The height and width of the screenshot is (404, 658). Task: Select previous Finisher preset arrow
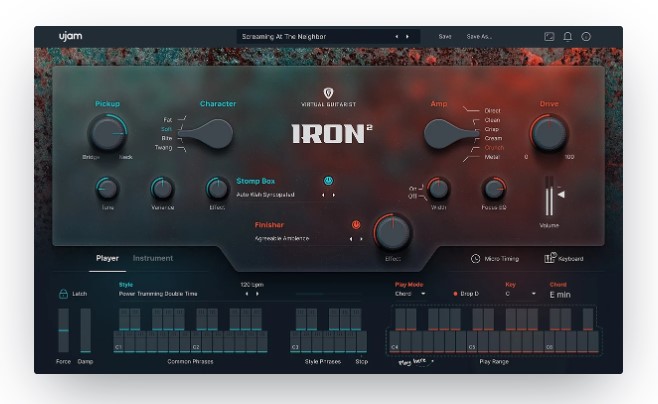click(351, 239)
